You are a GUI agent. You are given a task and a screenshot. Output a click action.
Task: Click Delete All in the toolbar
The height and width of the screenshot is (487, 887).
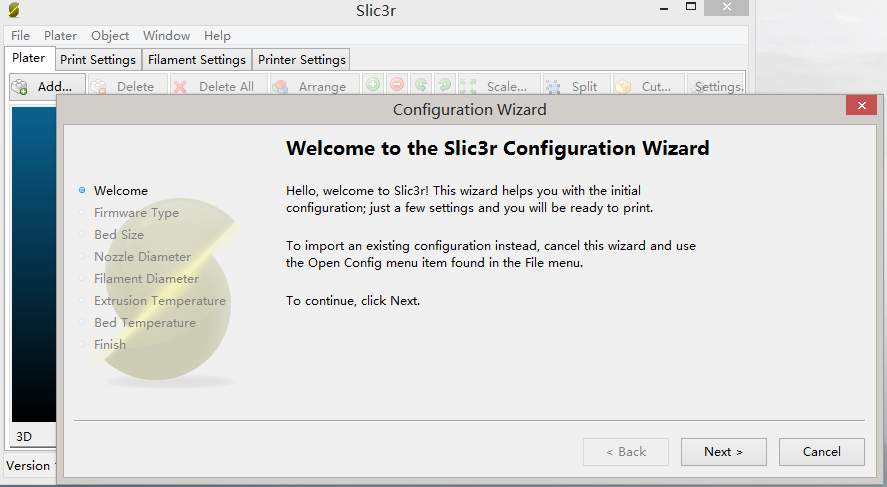pos(214,87)
